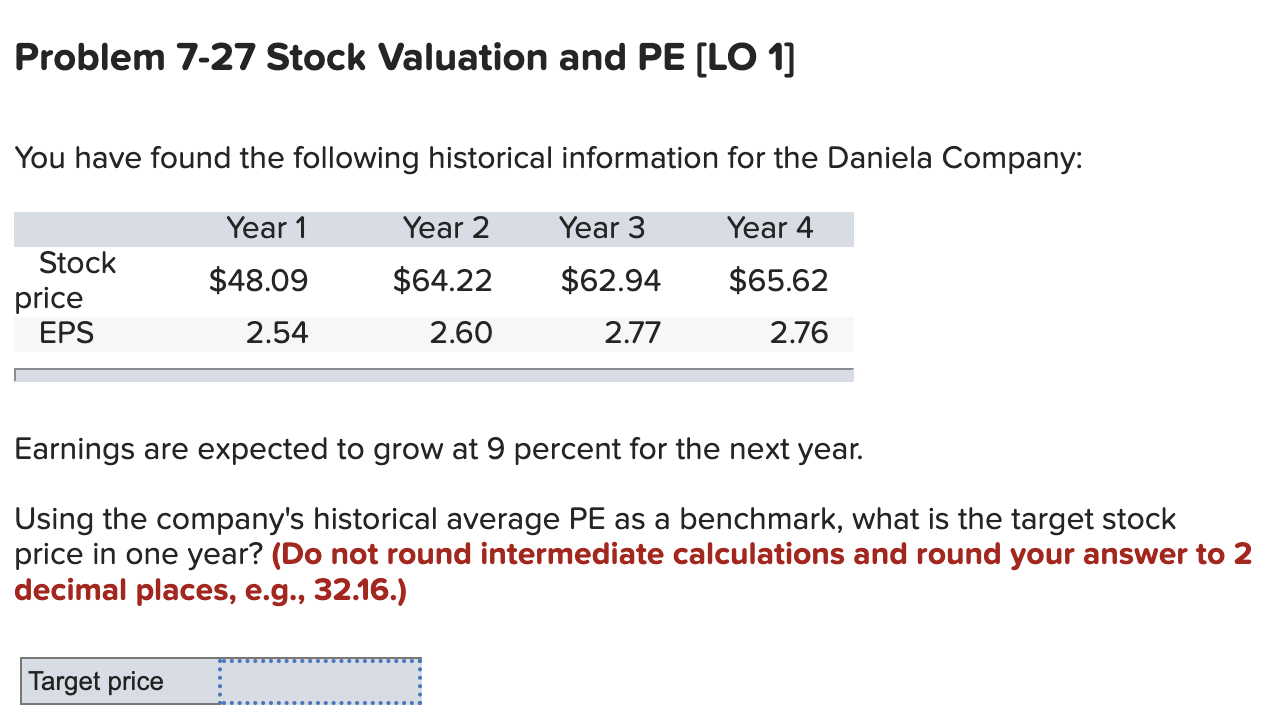
Task: Select the Year 2 column header
Action: (446, 228)
